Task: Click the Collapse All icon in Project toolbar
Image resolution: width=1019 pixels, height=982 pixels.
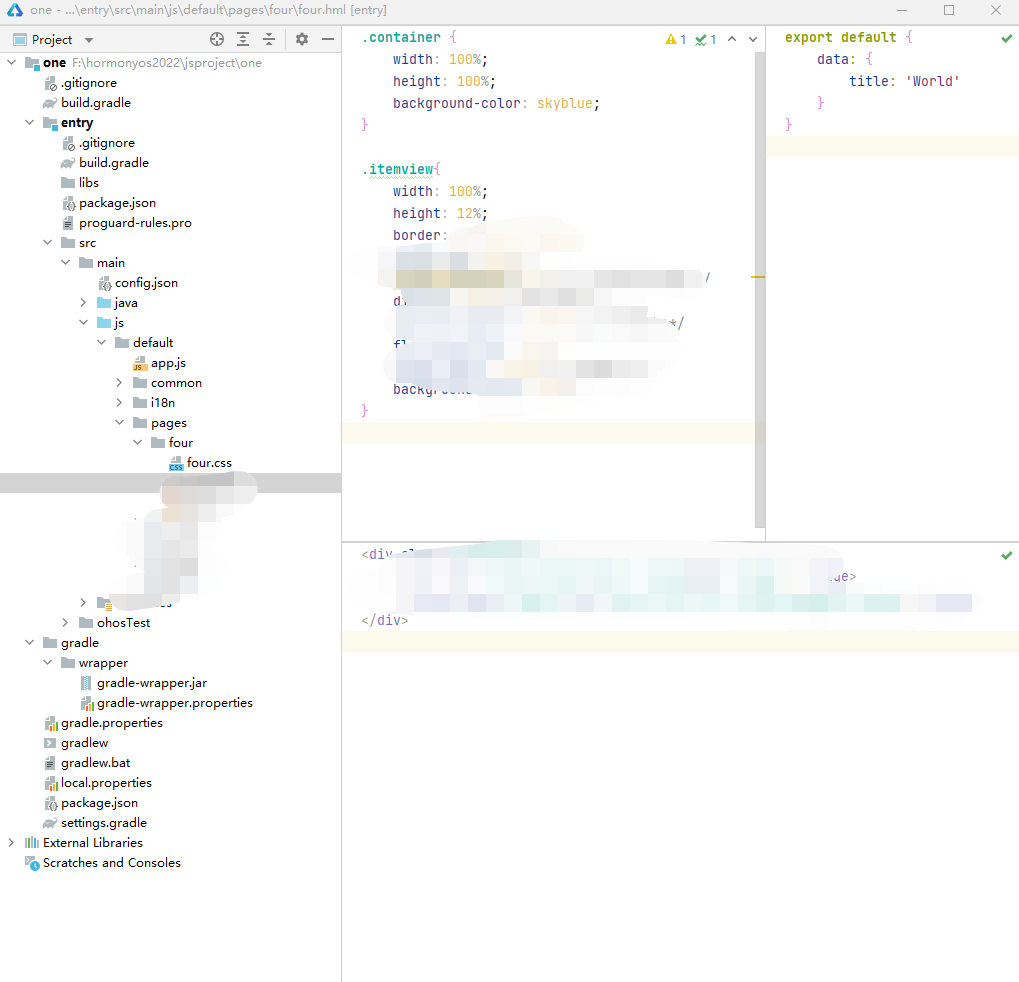Action: point(268,39)
